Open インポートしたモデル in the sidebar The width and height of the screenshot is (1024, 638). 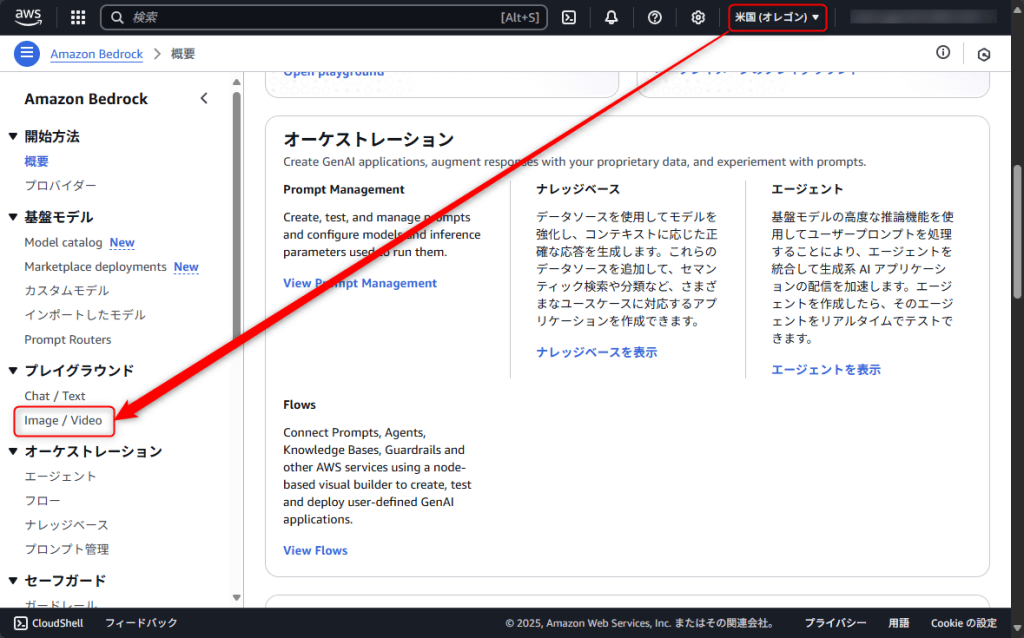[x=85, y=315]
